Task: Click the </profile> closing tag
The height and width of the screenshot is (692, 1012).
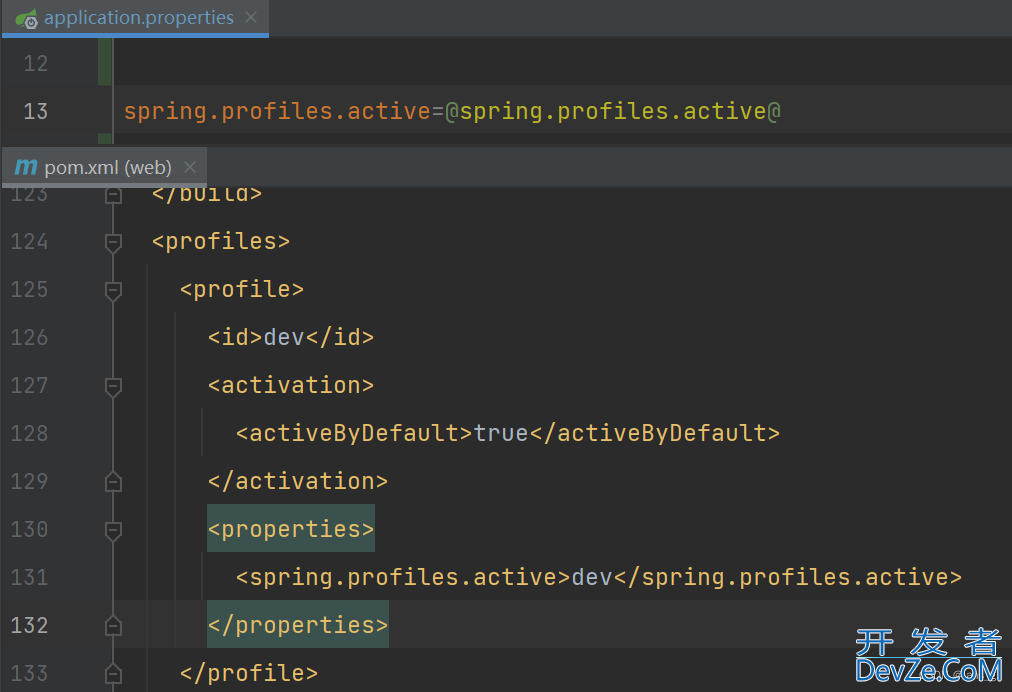Action: [248, 673]
